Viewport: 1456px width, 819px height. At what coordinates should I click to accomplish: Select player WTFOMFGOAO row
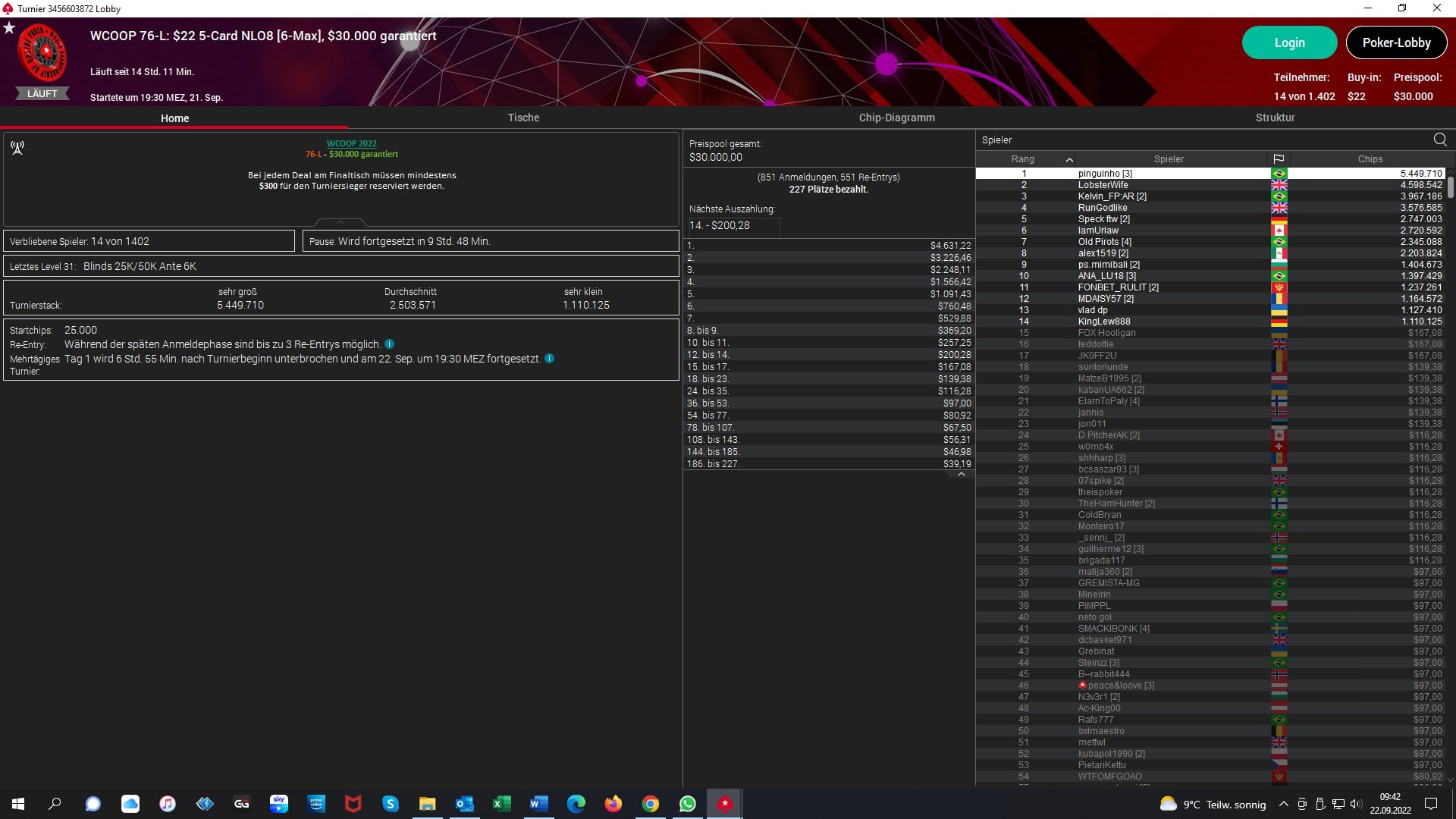1210,777
